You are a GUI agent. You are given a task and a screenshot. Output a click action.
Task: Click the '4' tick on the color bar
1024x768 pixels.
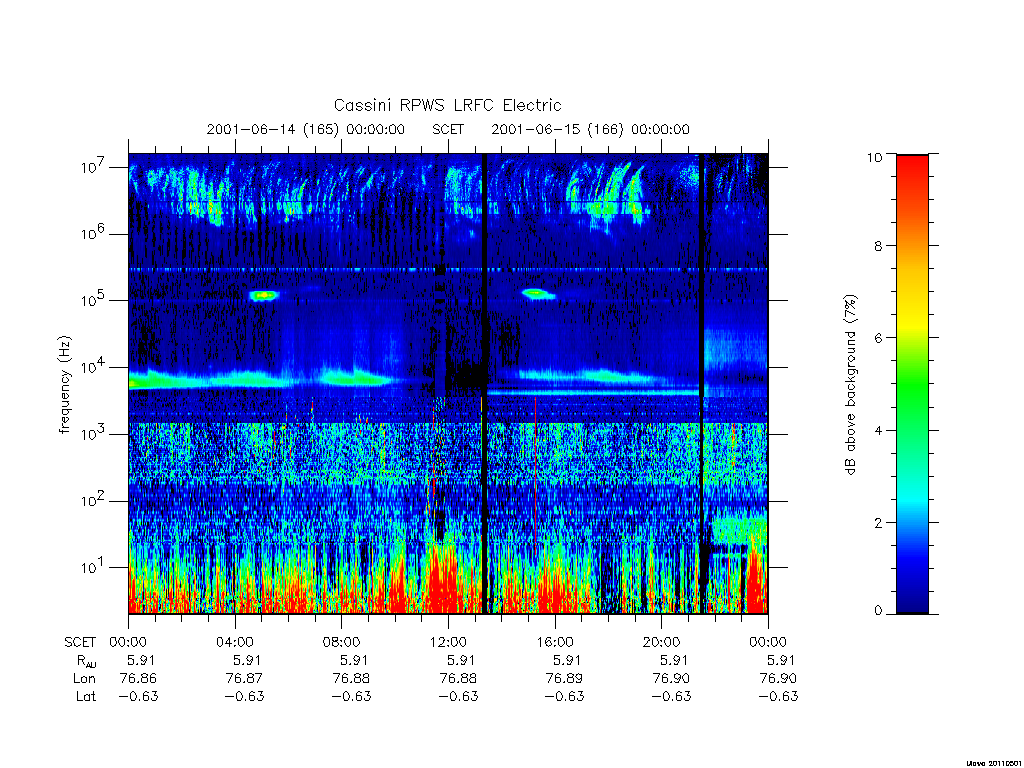tap(878, 430)
